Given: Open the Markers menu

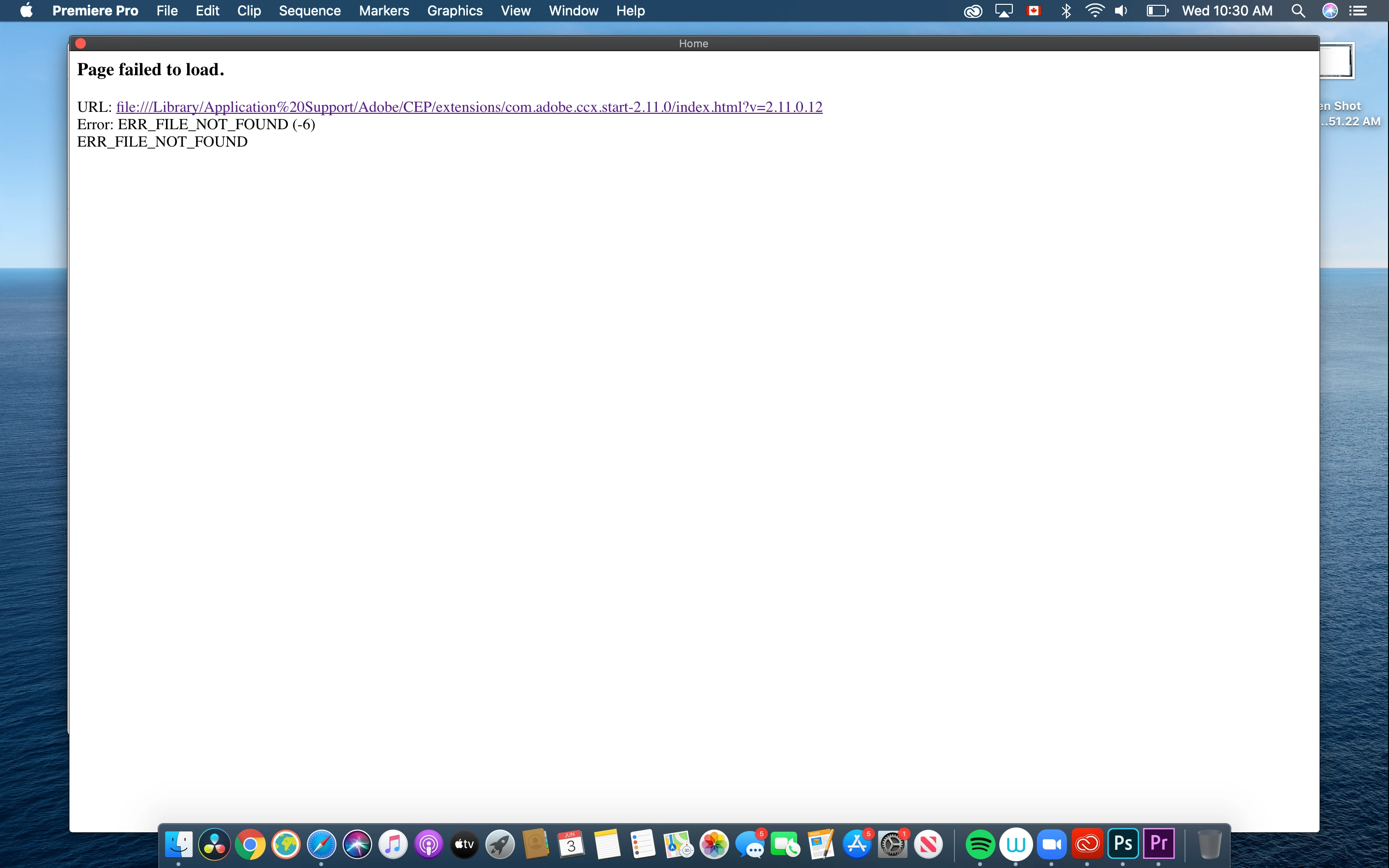Looking at the screenshot, I should pyautogui.click(x=383, y=11).
